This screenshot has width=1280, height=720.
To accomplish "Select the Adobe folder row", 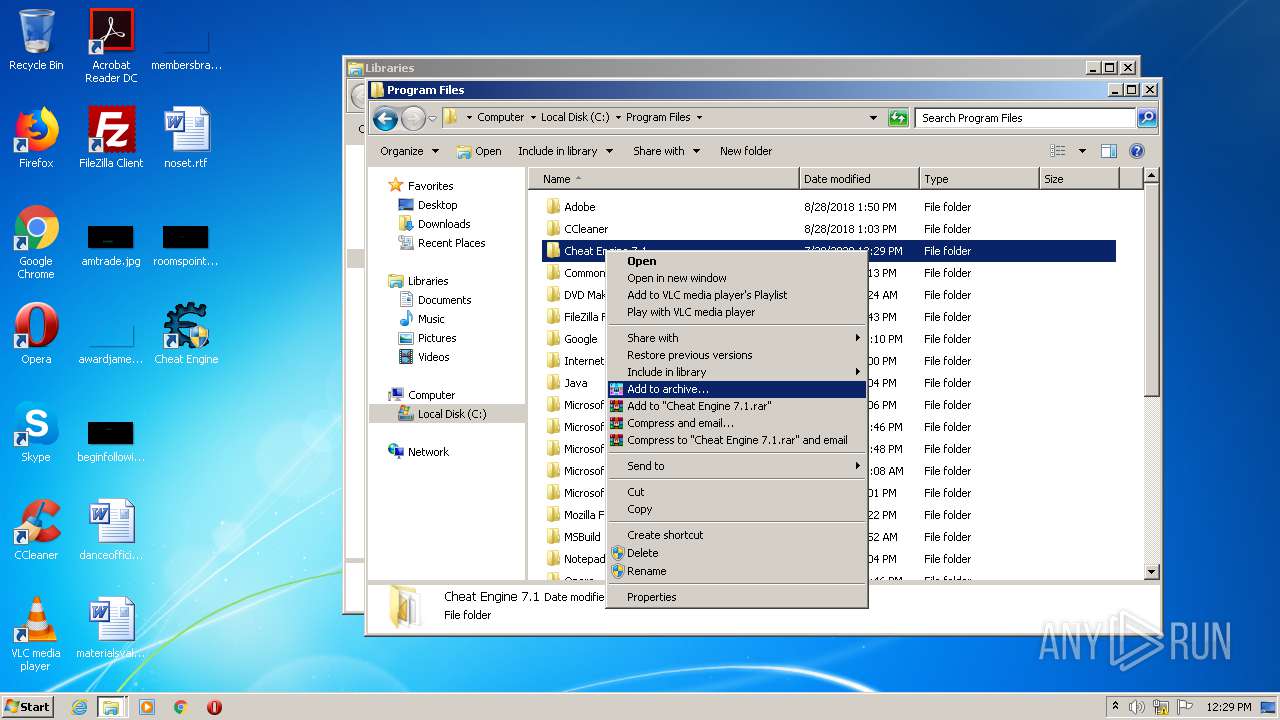I will (x=829, y=207).
